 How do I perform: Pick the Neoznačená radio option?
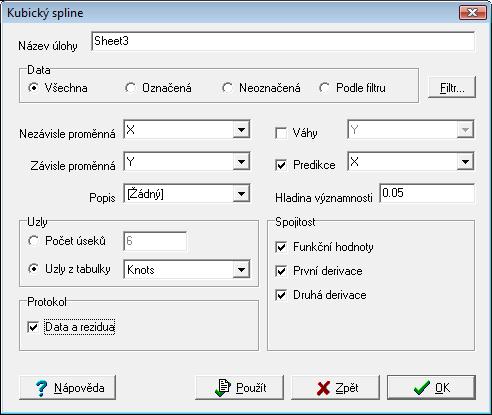coord(227,88)
